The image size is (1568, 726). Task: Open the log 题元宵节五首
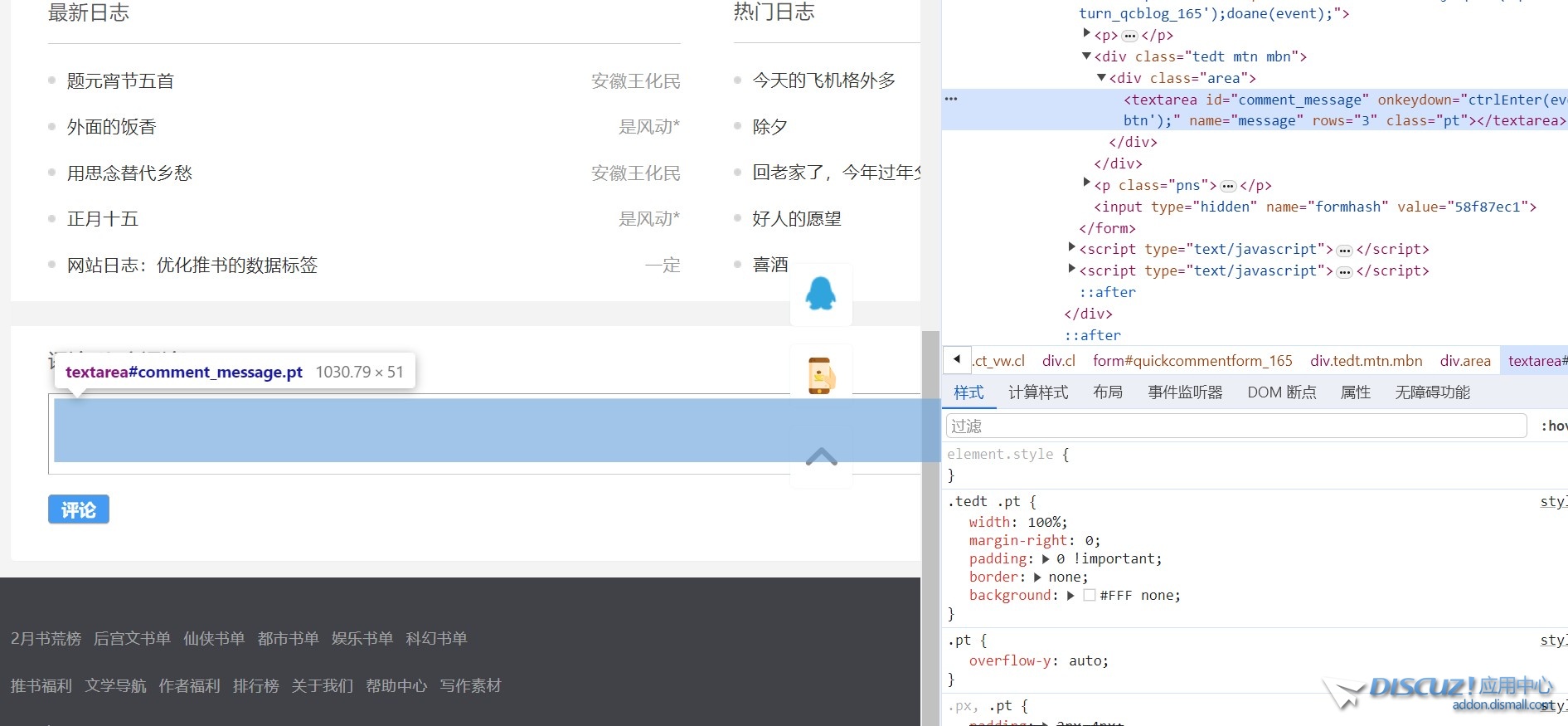(x=120, y=81)
